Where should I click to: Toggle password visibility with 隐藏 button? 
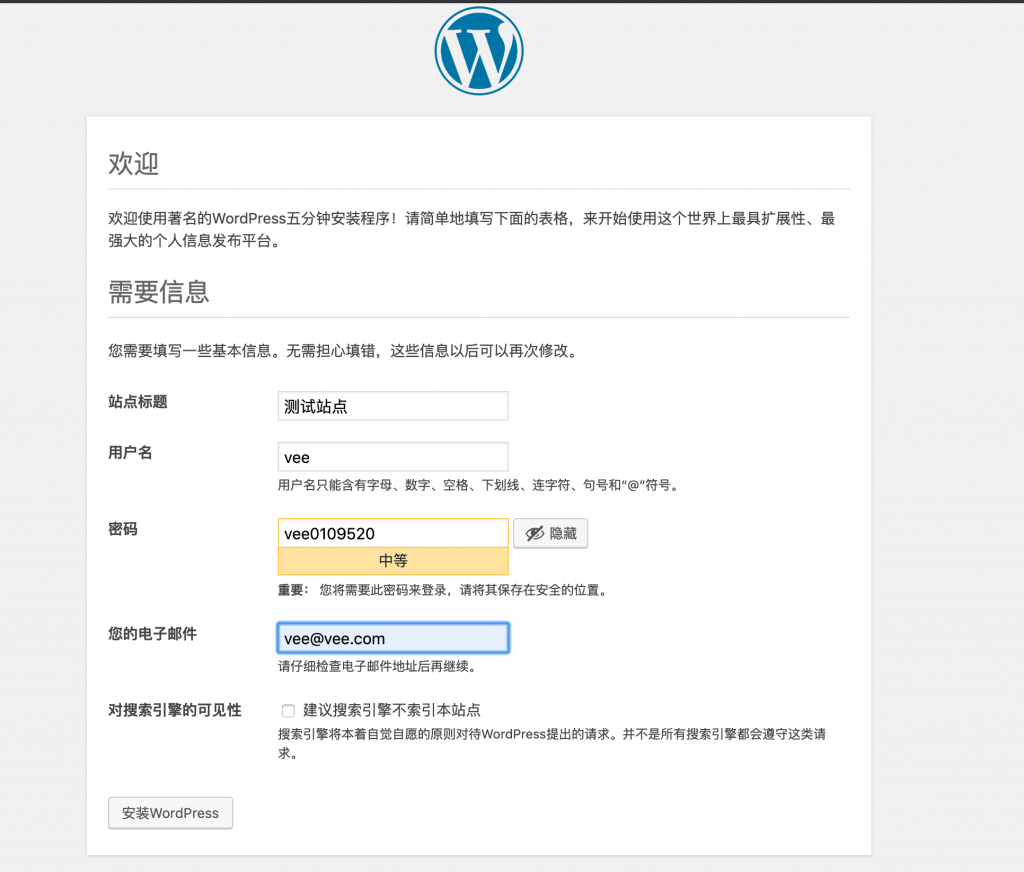[x=551, y=533]
